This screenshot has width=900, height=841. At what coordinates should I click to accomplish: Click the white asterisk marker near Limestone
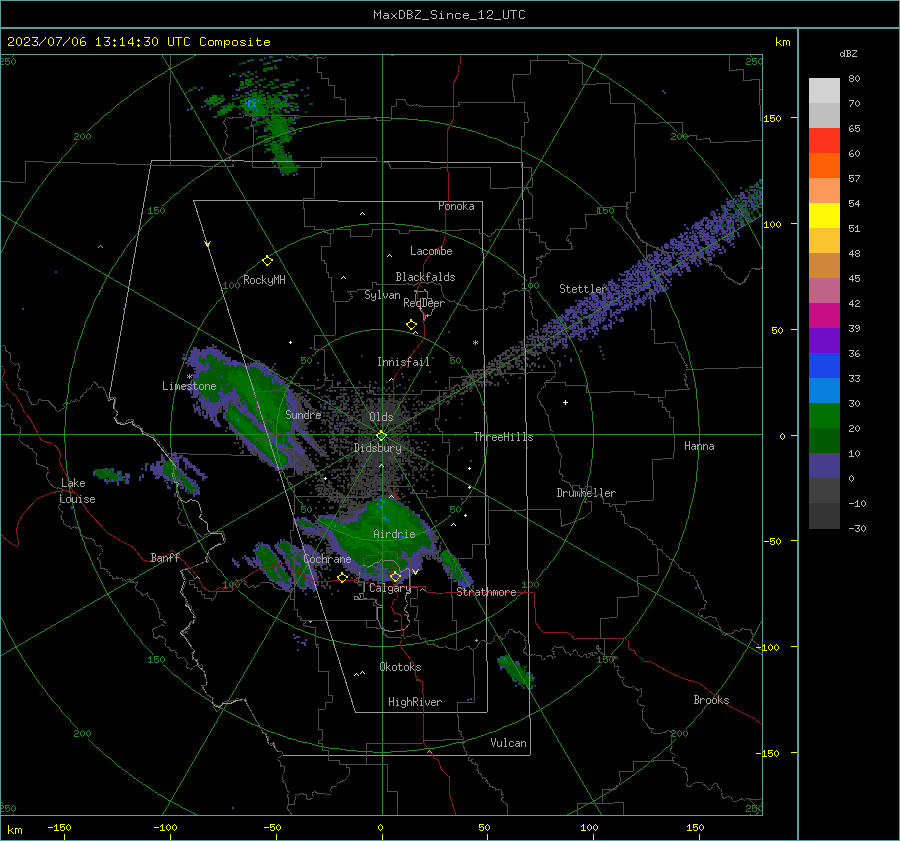190,377
